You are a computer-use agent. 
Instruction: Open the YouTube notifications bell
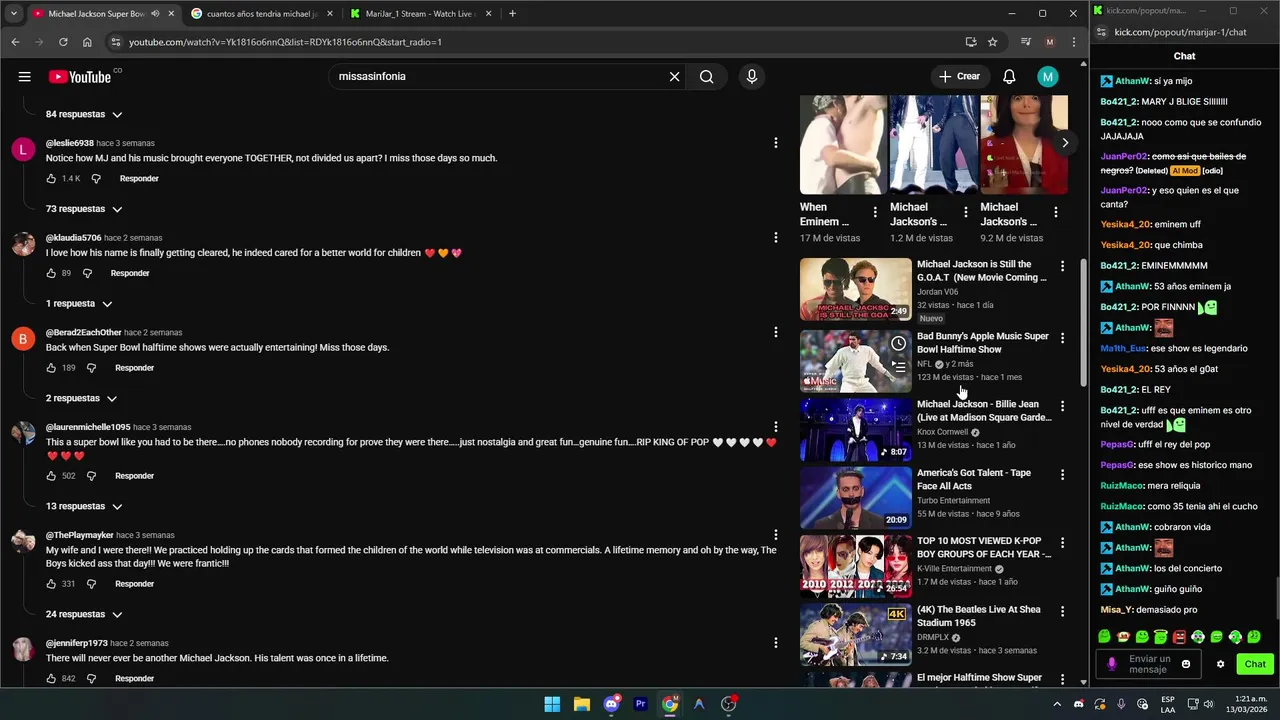pyautogui.click(x=1009, y=76)
